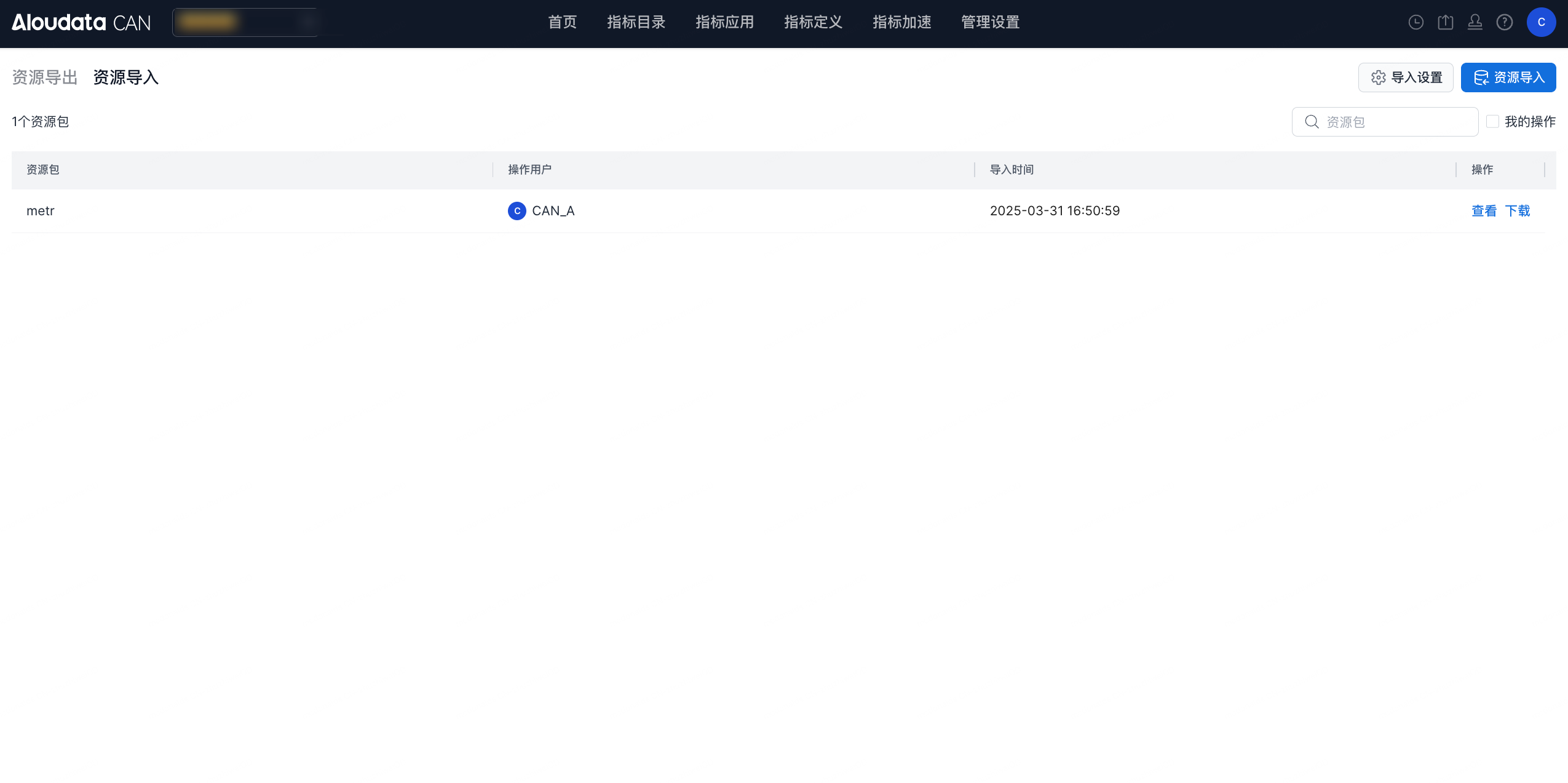Screen dimensions: 1568x783
Task: Select the 资源导入 tab
Action: [126, 78]
